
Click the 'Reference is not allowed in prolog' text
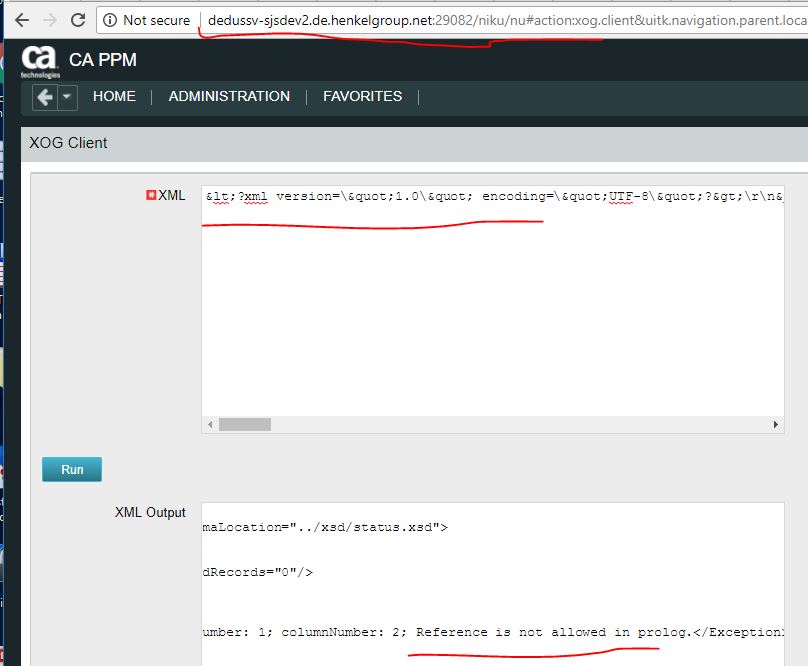(x=553, y=632)
